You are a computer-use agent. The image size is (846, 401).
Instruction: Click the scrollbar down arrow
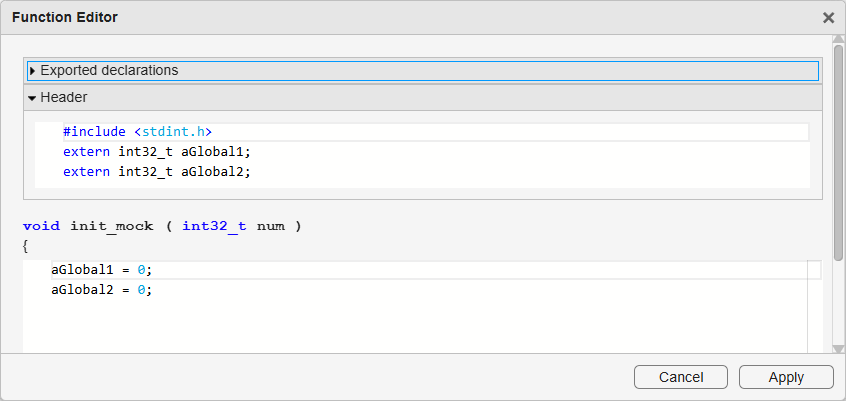pos(838,349)
